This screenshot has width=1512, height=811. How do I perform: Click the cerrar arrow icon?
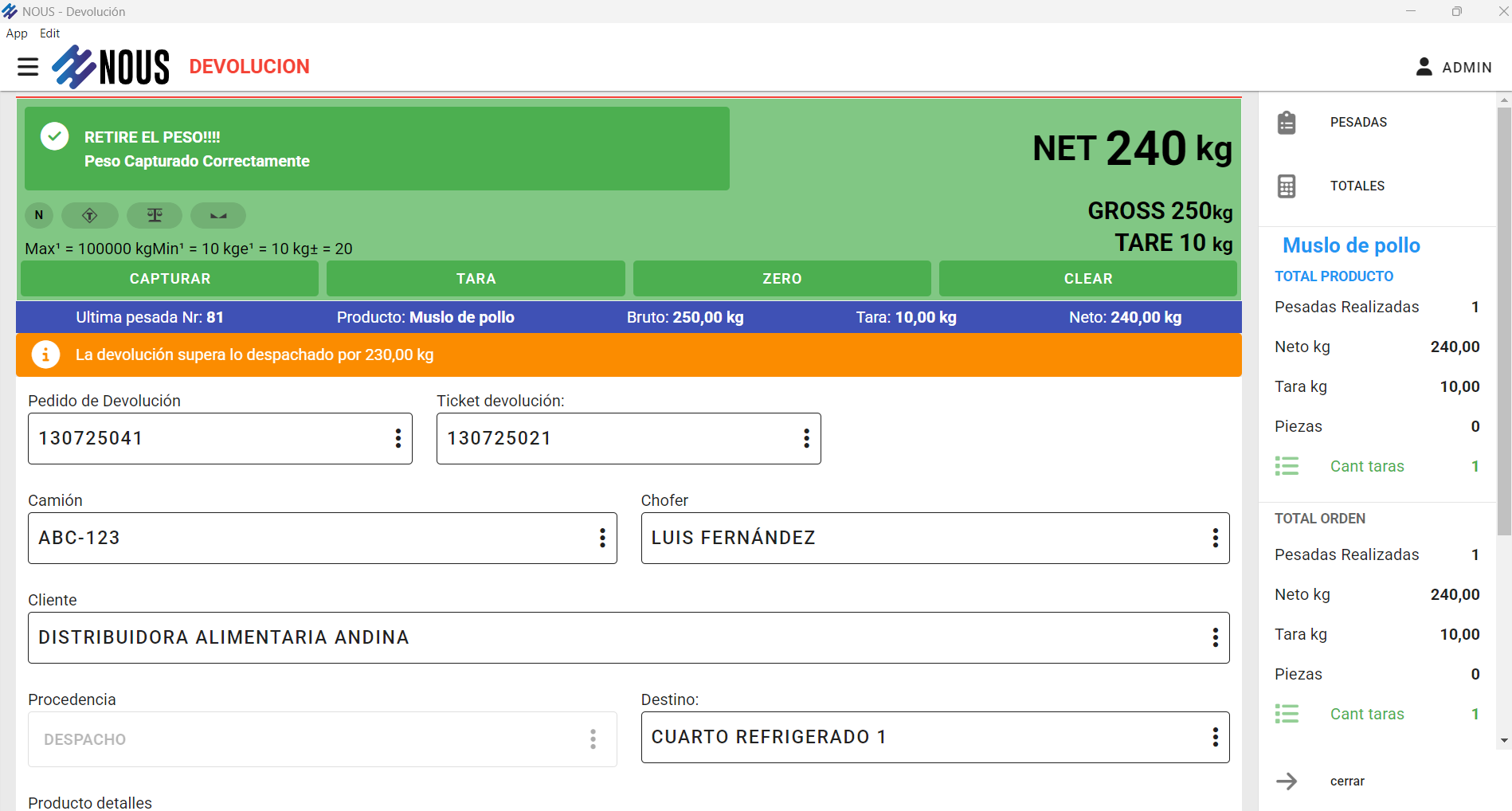pyautogui.click(x=1287, y=782)
